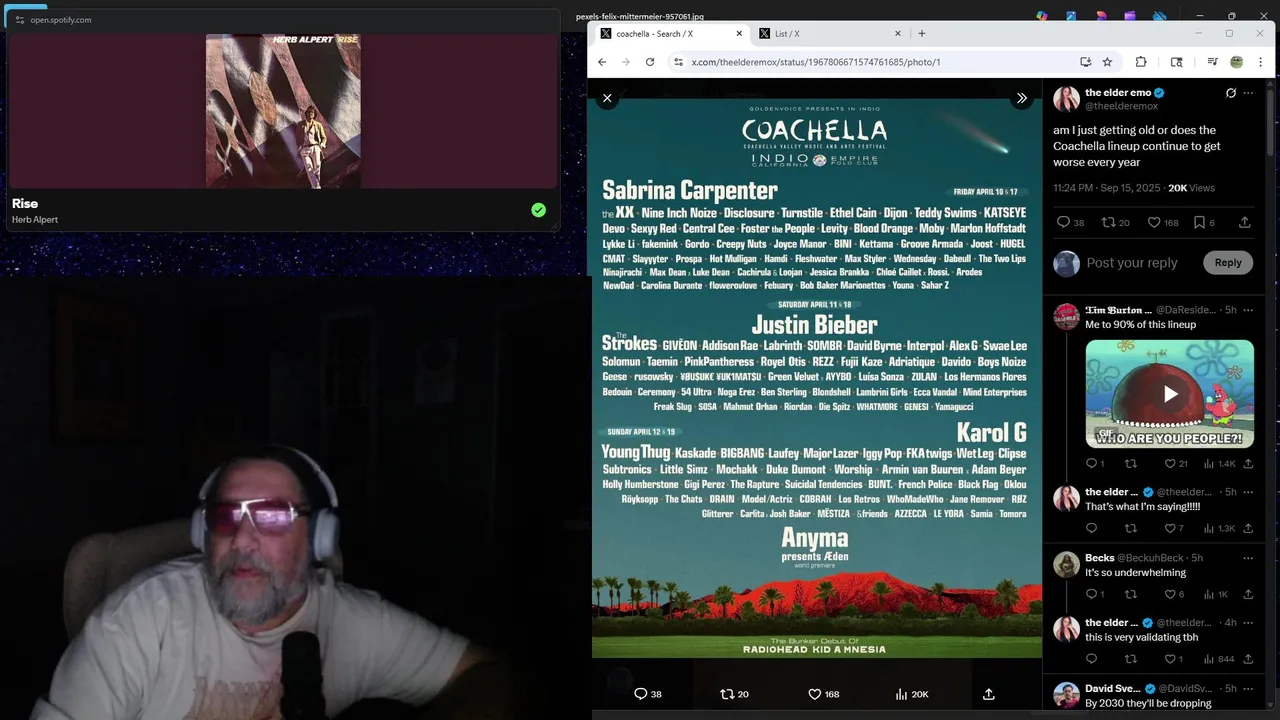
Task: Play the Spongebob video in Tim Burton reply
Action: pos(1170,394)
